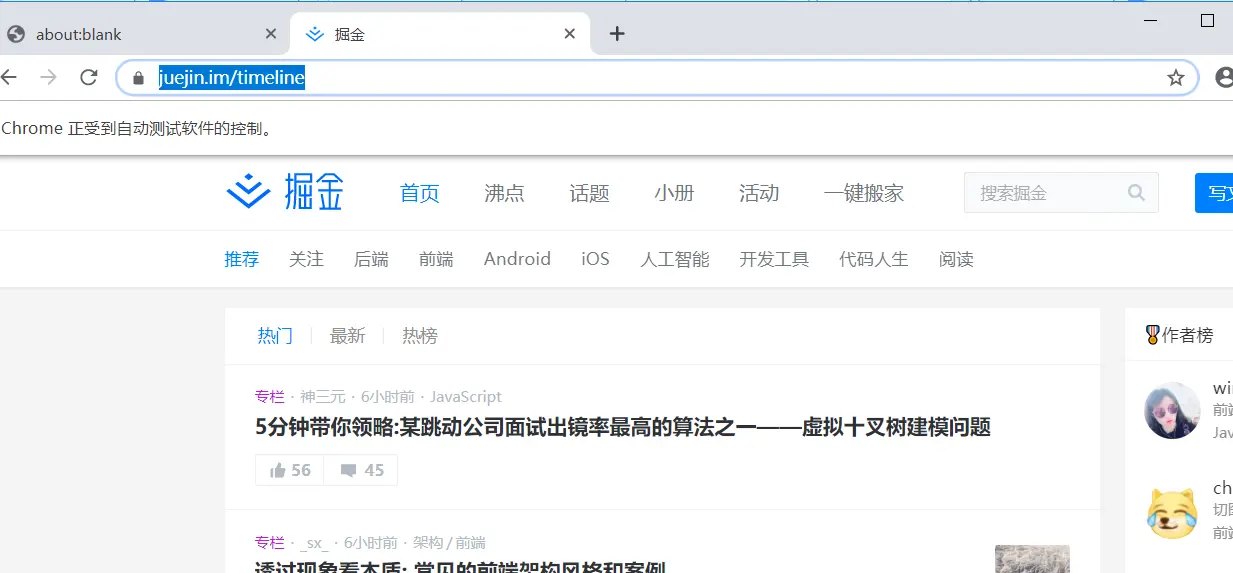Click the browser forward arrow
Image resolution: width=1233 pixels, height=573 pixels.
pyautogui.click(x=48, y=77)
